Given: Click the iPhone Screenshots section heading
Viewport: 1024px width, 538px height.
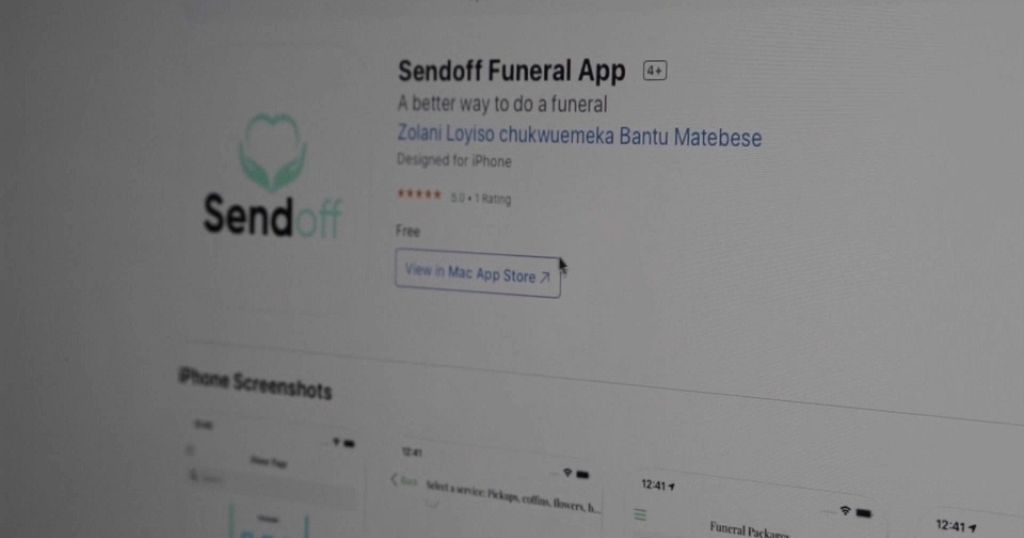Looking at the screenshot, I should [x=255, y=384].
